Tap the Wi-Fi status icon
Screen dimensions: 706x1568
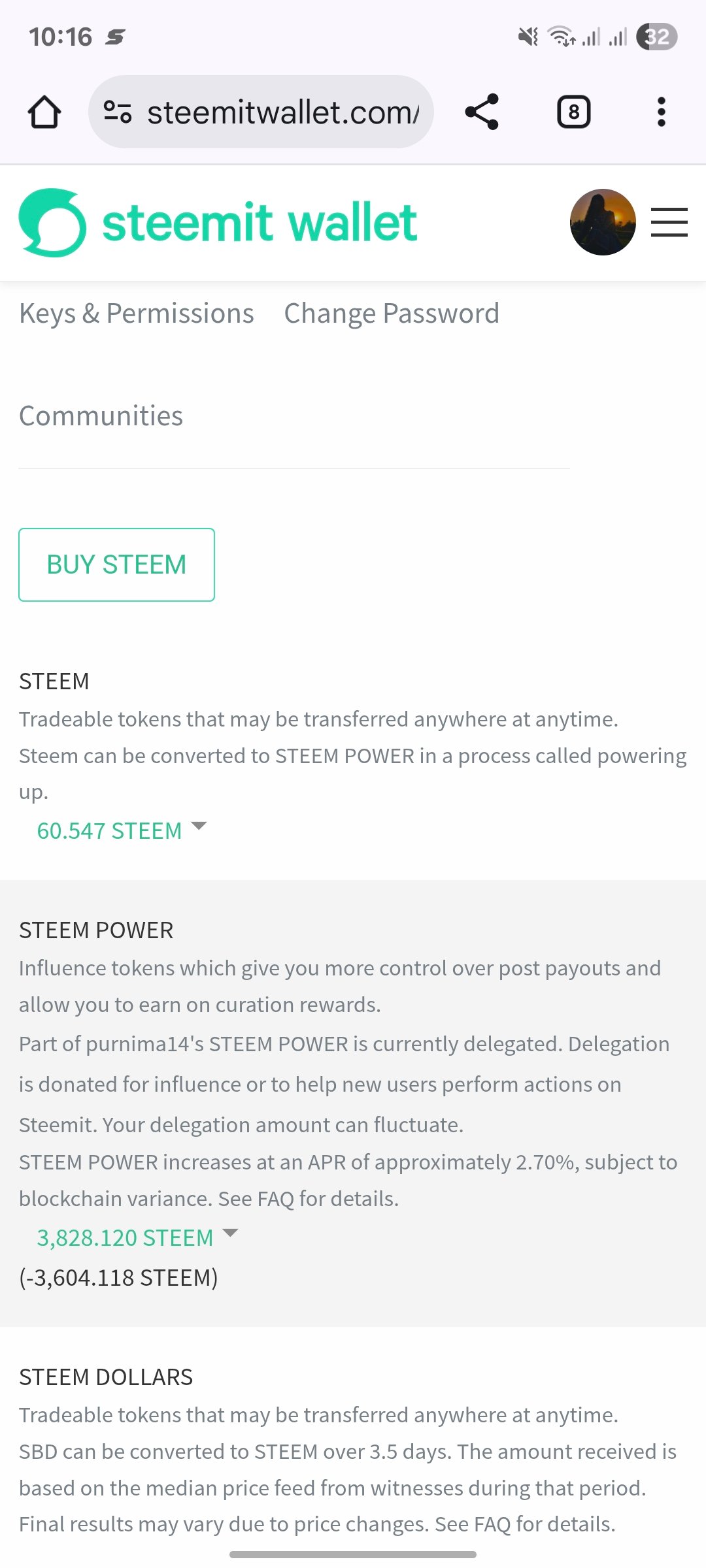[x=562, y=37]
